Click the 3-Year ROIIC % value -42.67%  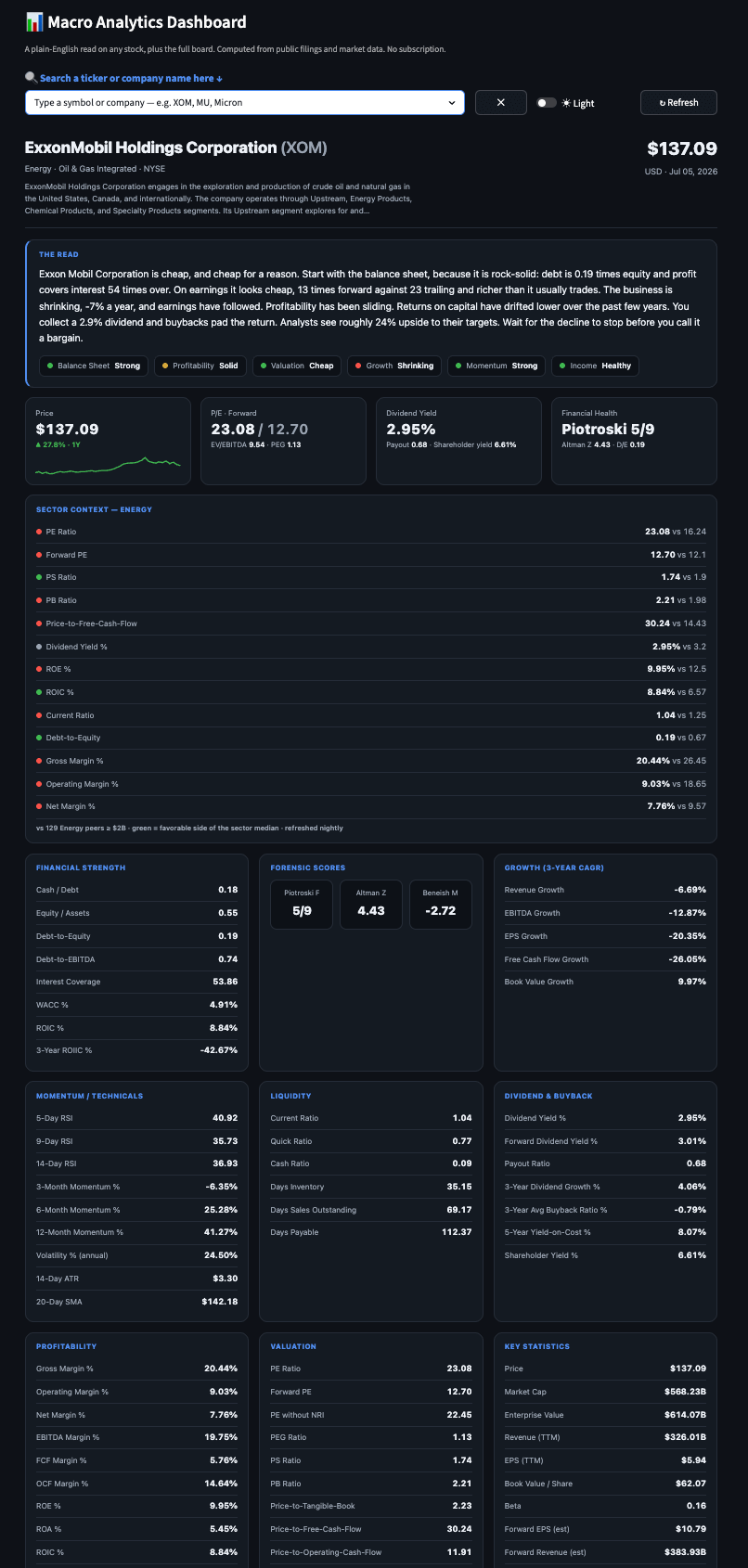point(219,1050)
